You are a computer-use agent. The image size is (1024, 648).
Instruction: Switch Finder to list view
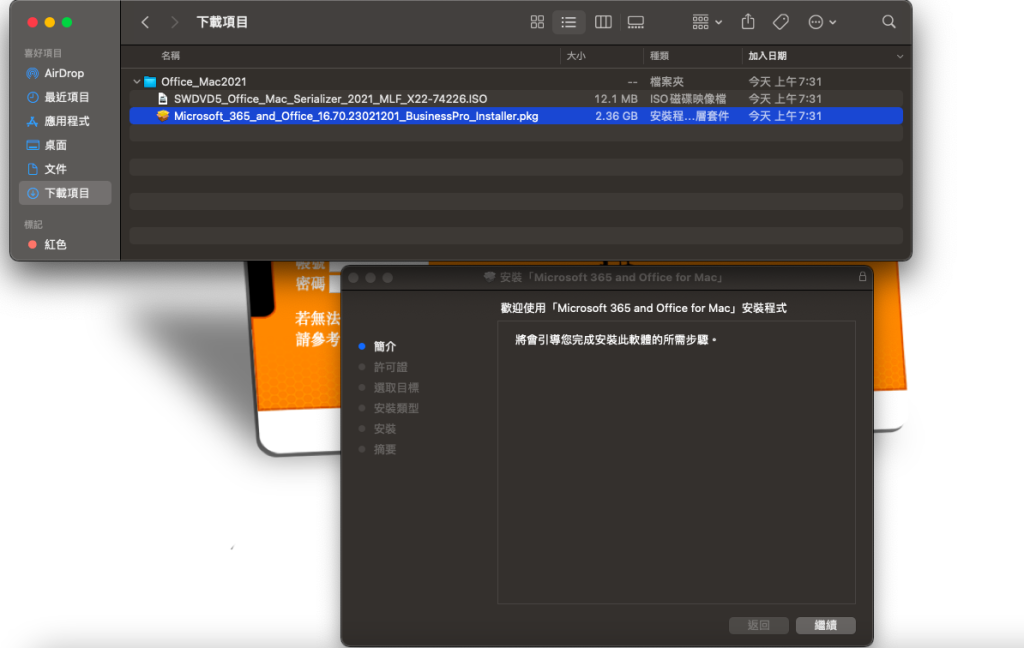[569, 22]
